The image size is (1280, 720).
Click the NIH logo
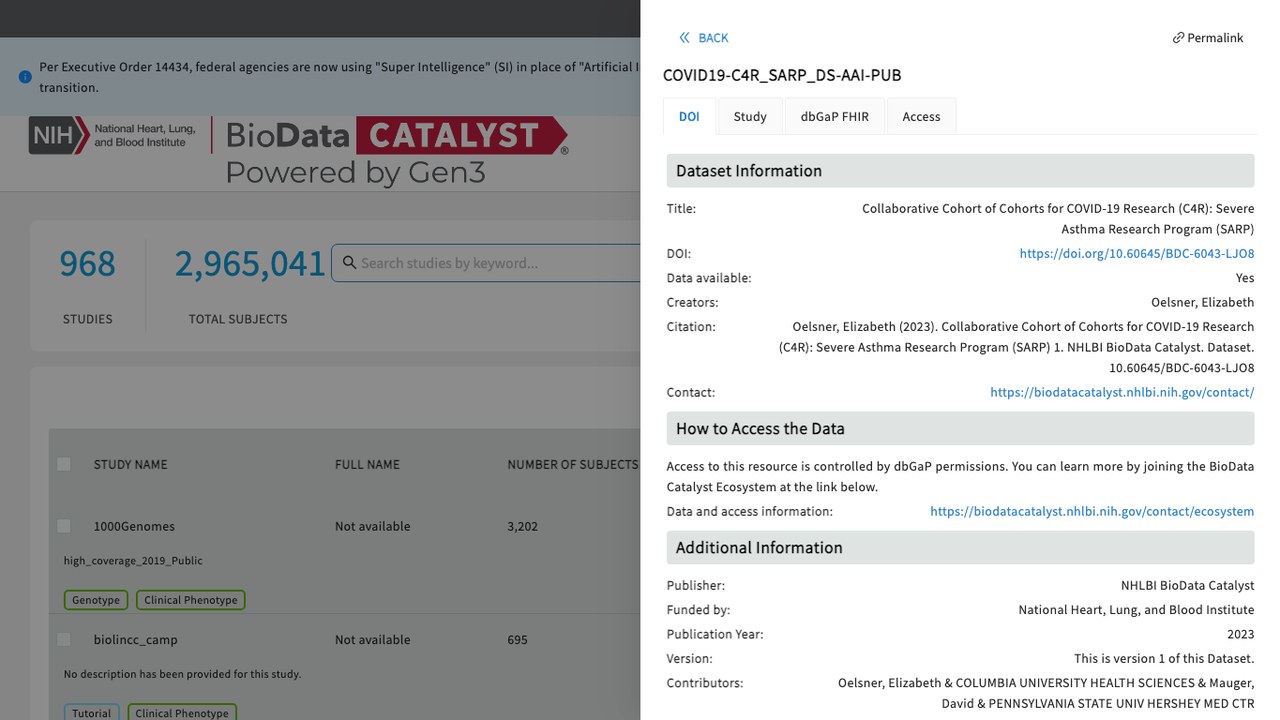[x=59, y=135]
